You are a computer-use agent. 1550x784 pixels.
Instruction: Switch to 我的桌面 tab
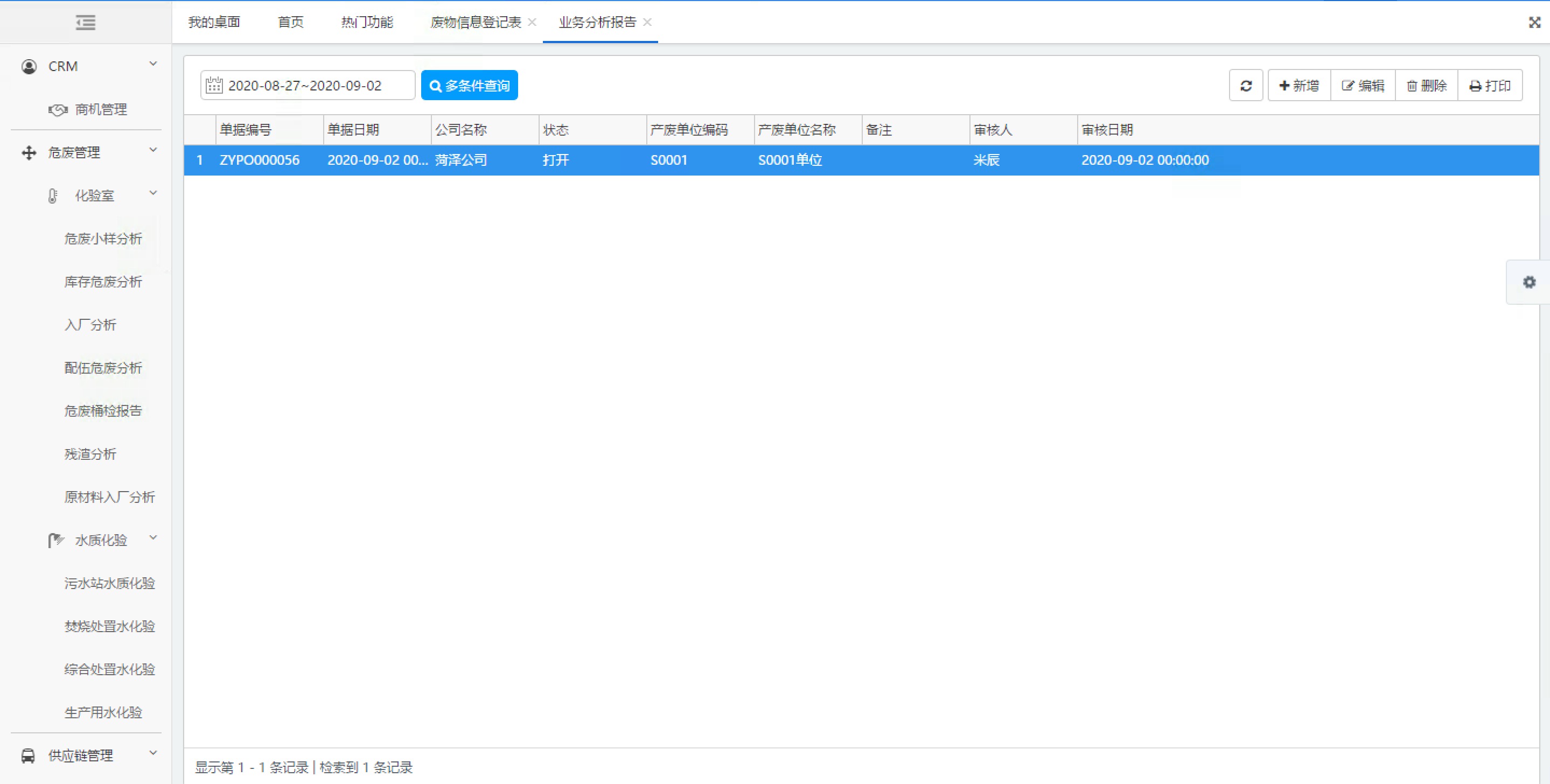click(x=214, y=22)
